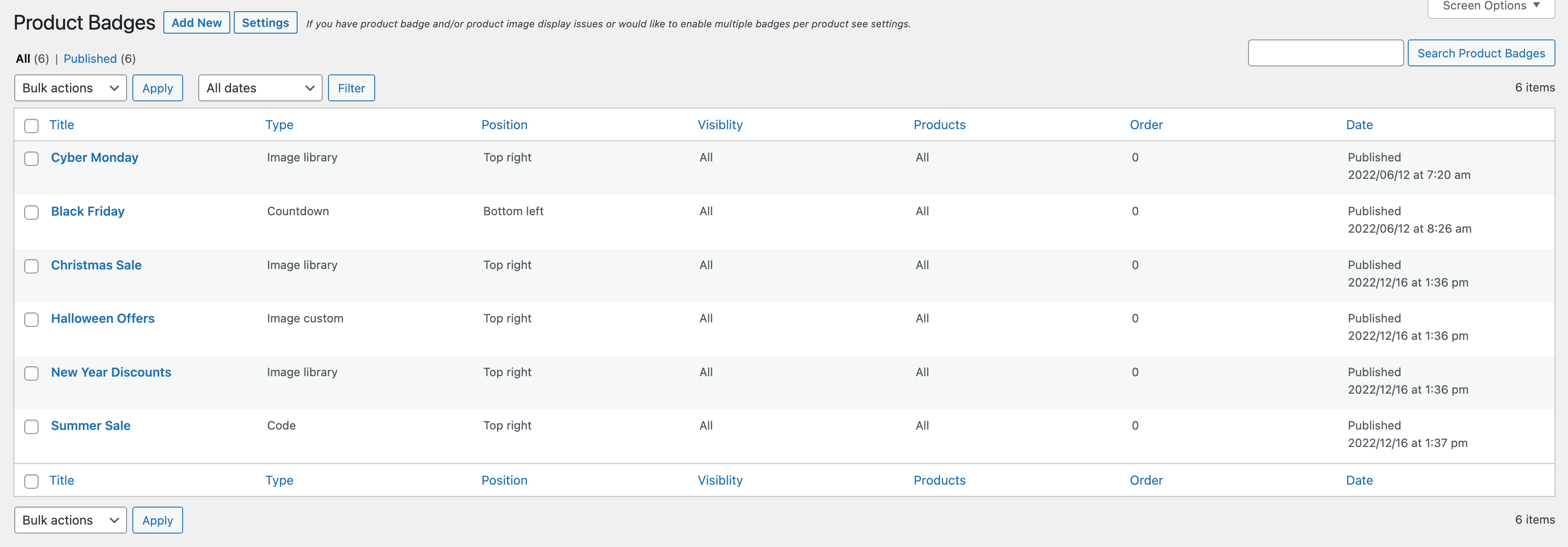Viewport: 1568px width, 547px height.
Task: Click the Add New button
Action: pyautogui.click(x=196, y=22)
